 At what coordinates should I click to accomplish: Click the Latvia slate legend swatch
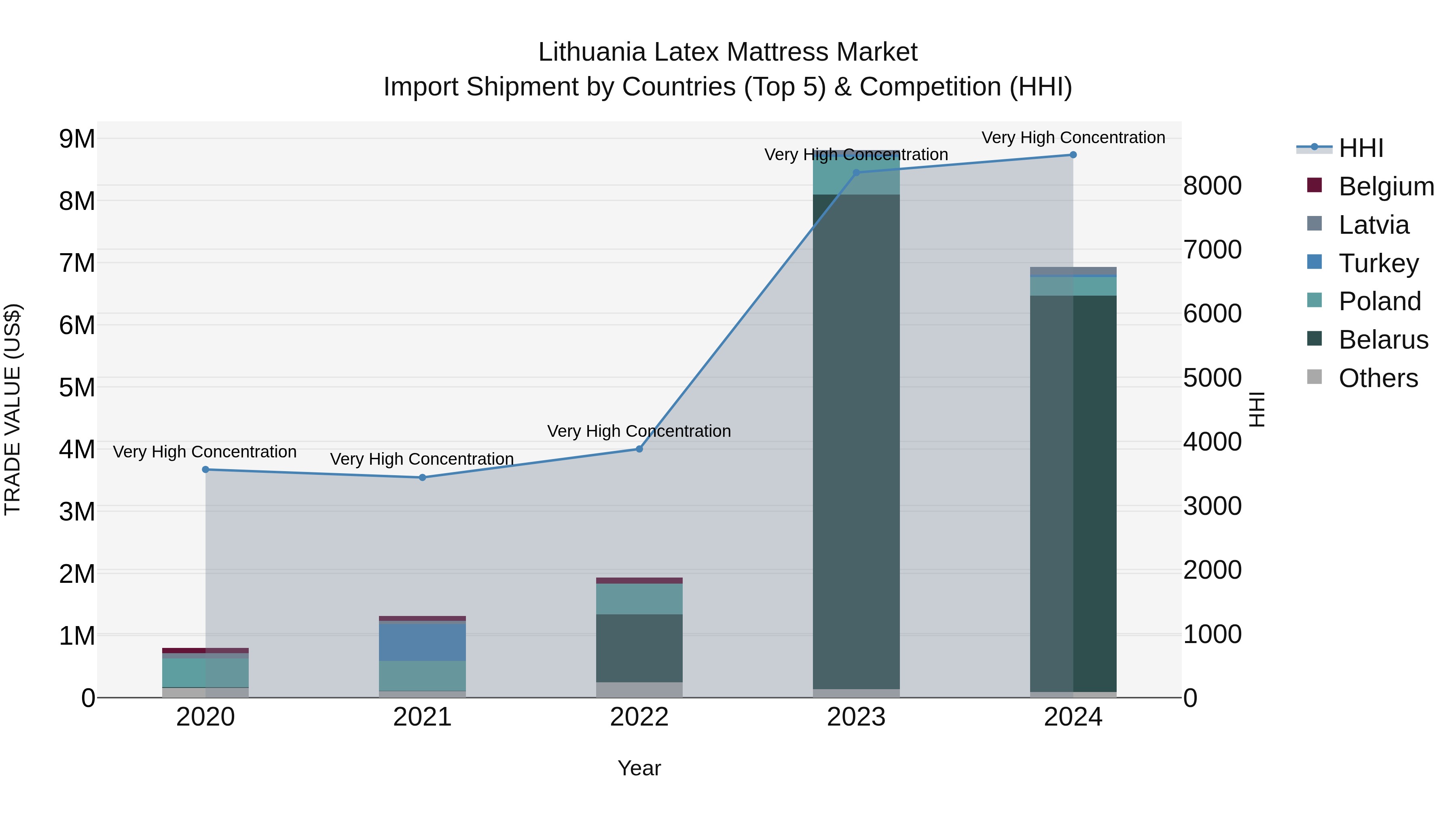(1315, 224)
